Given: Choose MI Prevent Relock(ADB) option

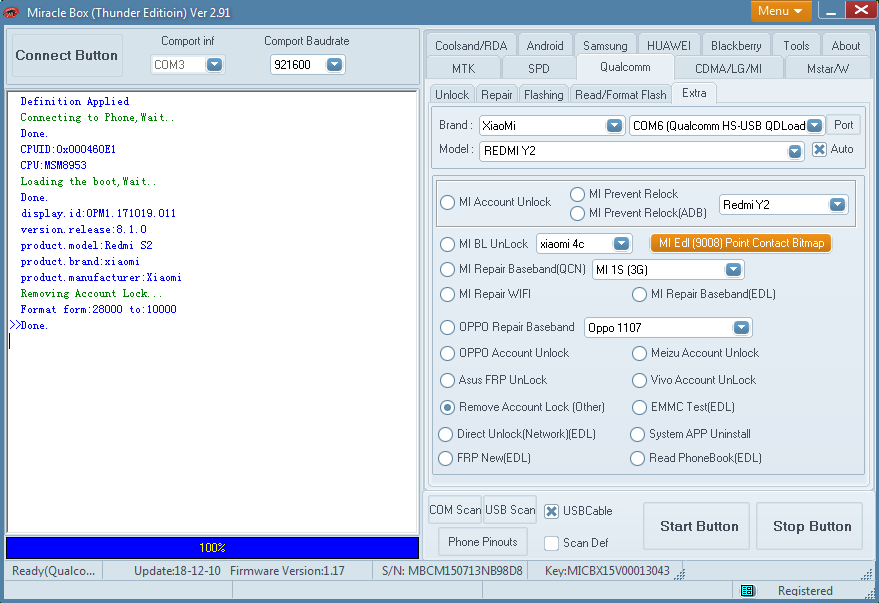Looking at the screenshot, I should [x=577, y=213].
